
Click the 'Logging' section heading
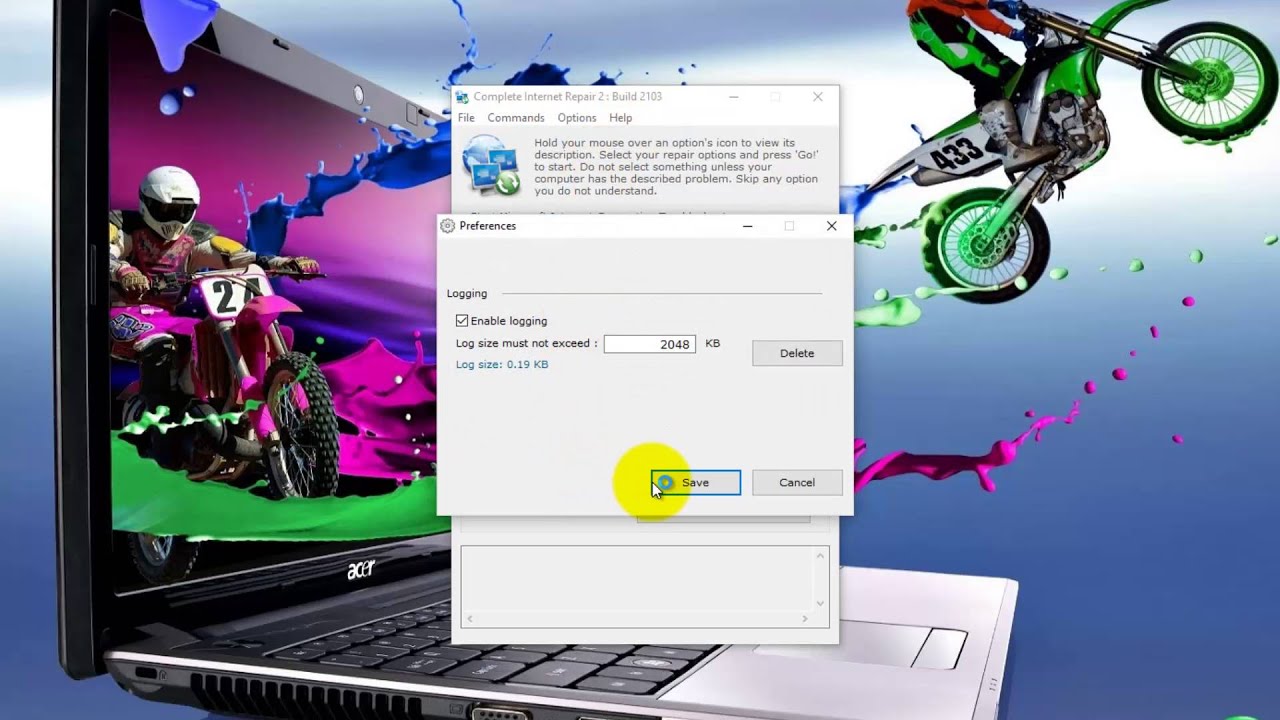pyautogui.click(x=467, y=294)
